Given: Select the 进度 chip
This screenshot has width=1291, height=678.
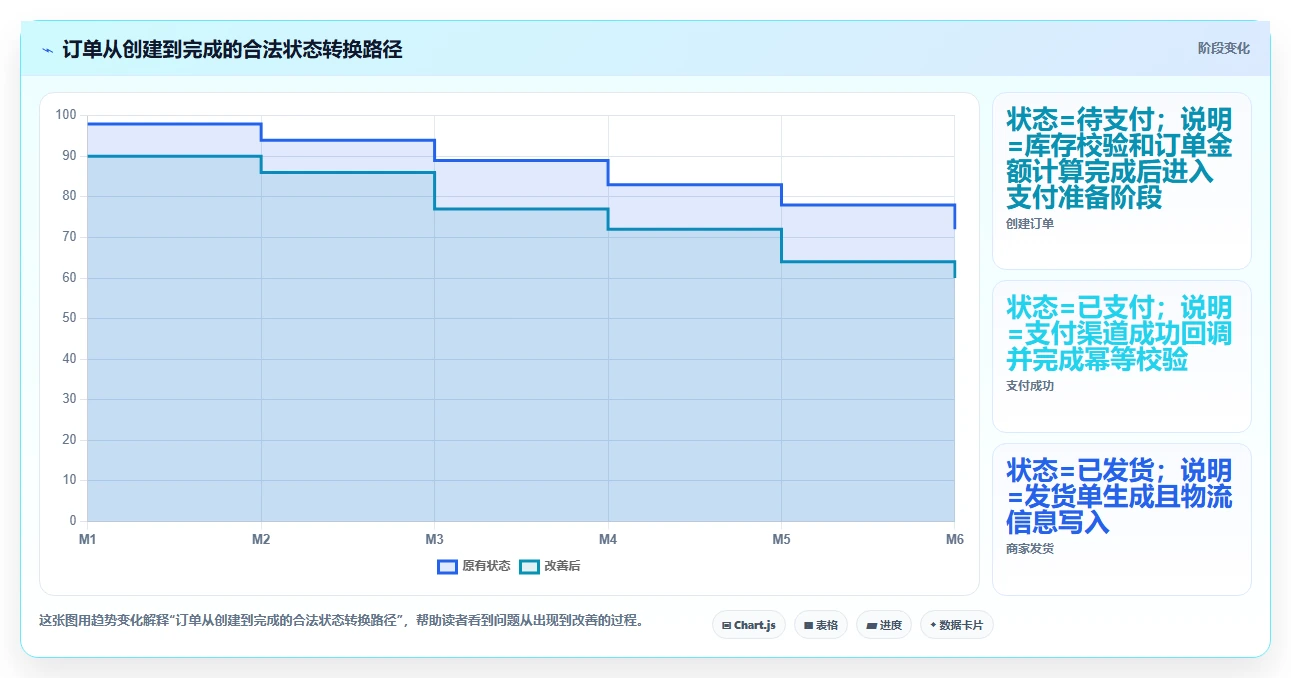Looking at the screenshot, I should 884,625.
